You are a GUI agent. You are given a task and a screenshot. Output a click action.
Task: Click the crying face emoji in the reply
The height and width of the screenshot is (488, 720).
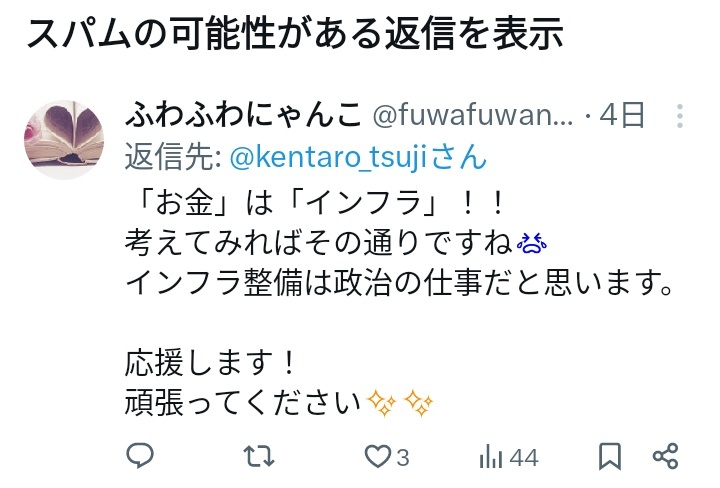click(532, 243)
